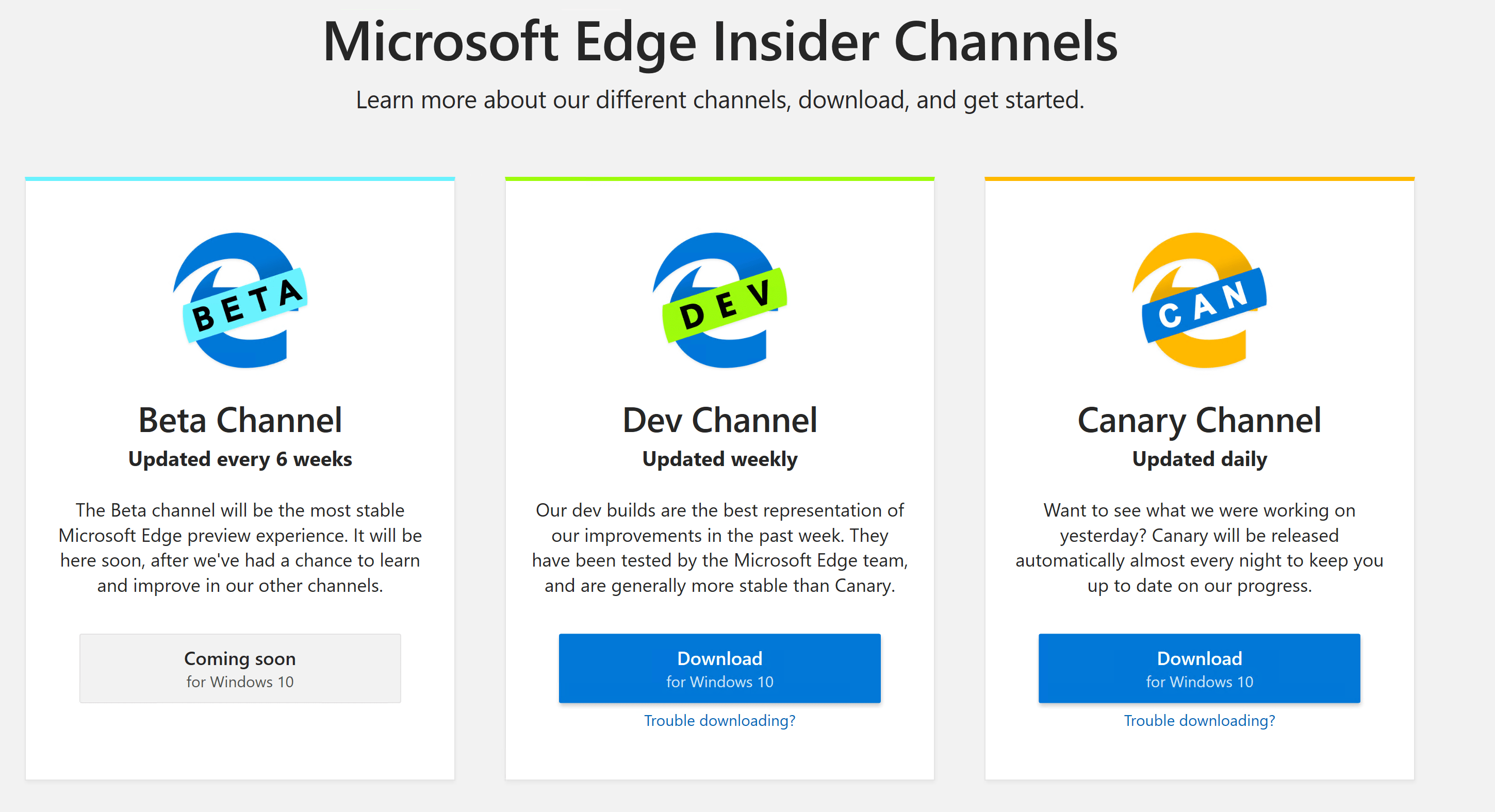Download Canary Channel for Windows 10
This screenshot has width=1495, height=812.
click(x=1199, y=668)
